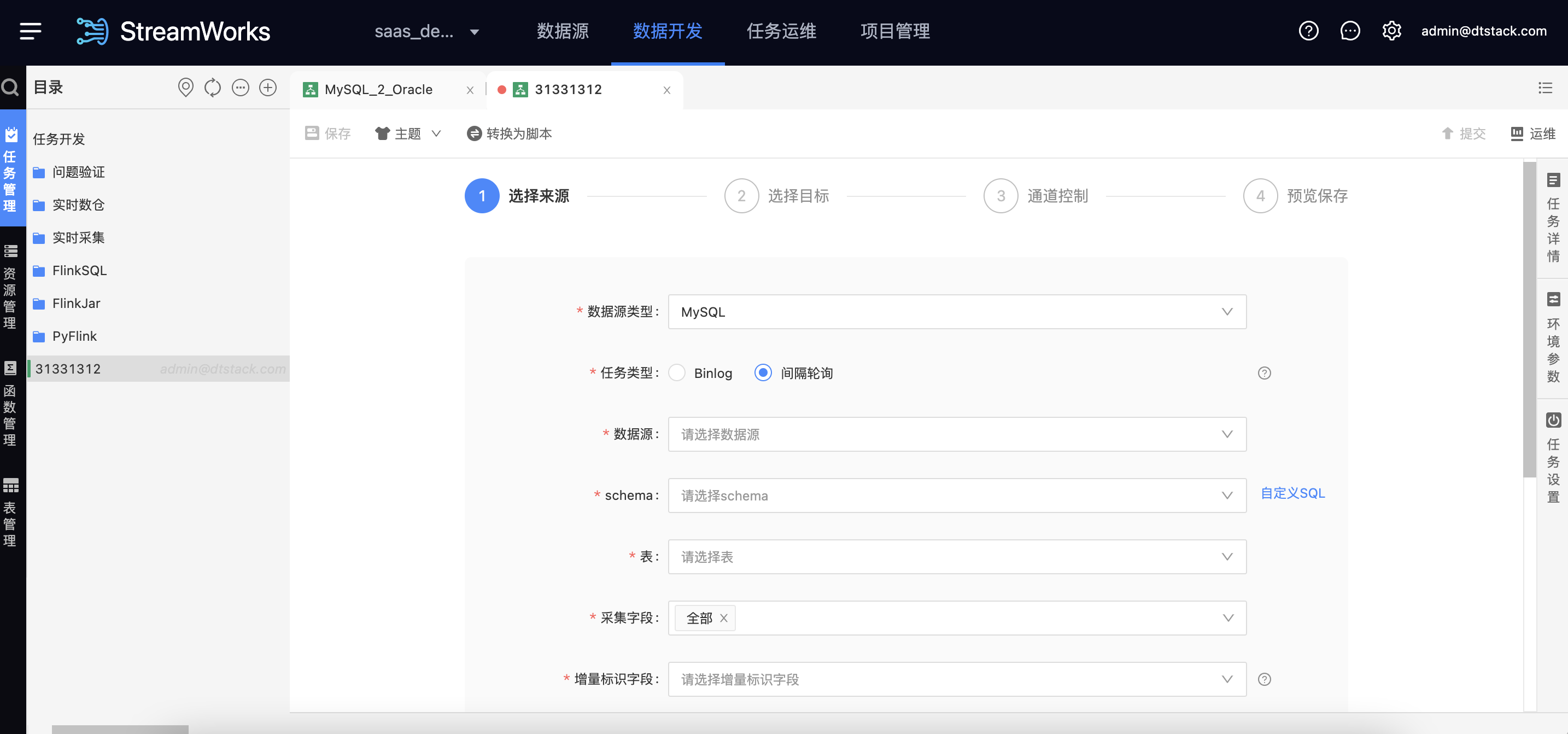Open the saas_de... project dropdown
1568x734 pixels.
point(426,31)
